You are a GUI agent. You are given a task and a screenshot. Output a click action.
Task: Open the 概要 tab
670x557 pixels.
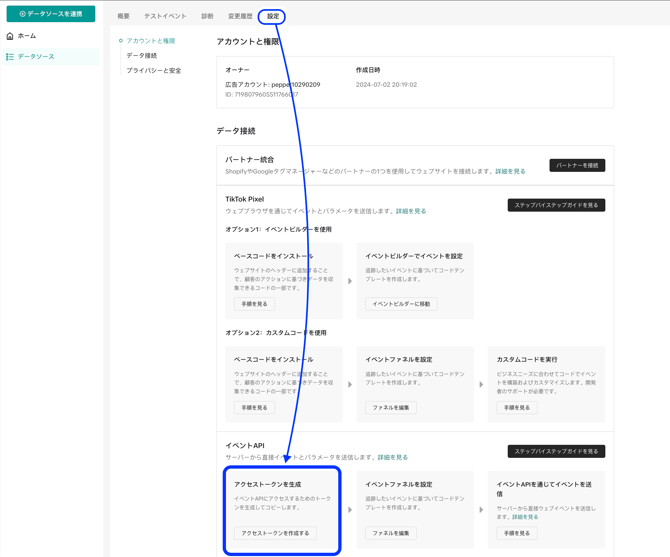123,17
